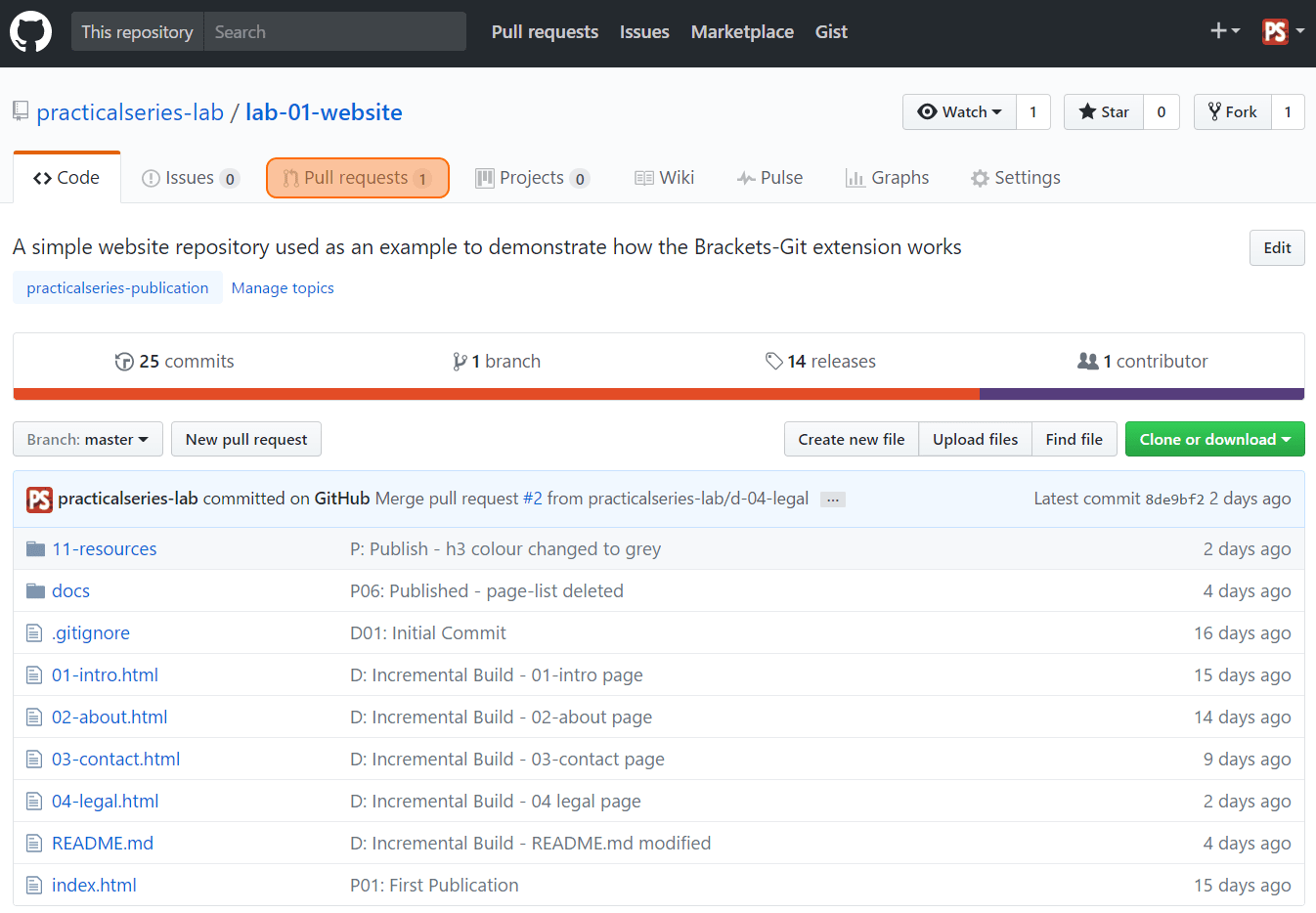Open the README.md file
The image size is (1316, 913).
[x=103, y=844]
